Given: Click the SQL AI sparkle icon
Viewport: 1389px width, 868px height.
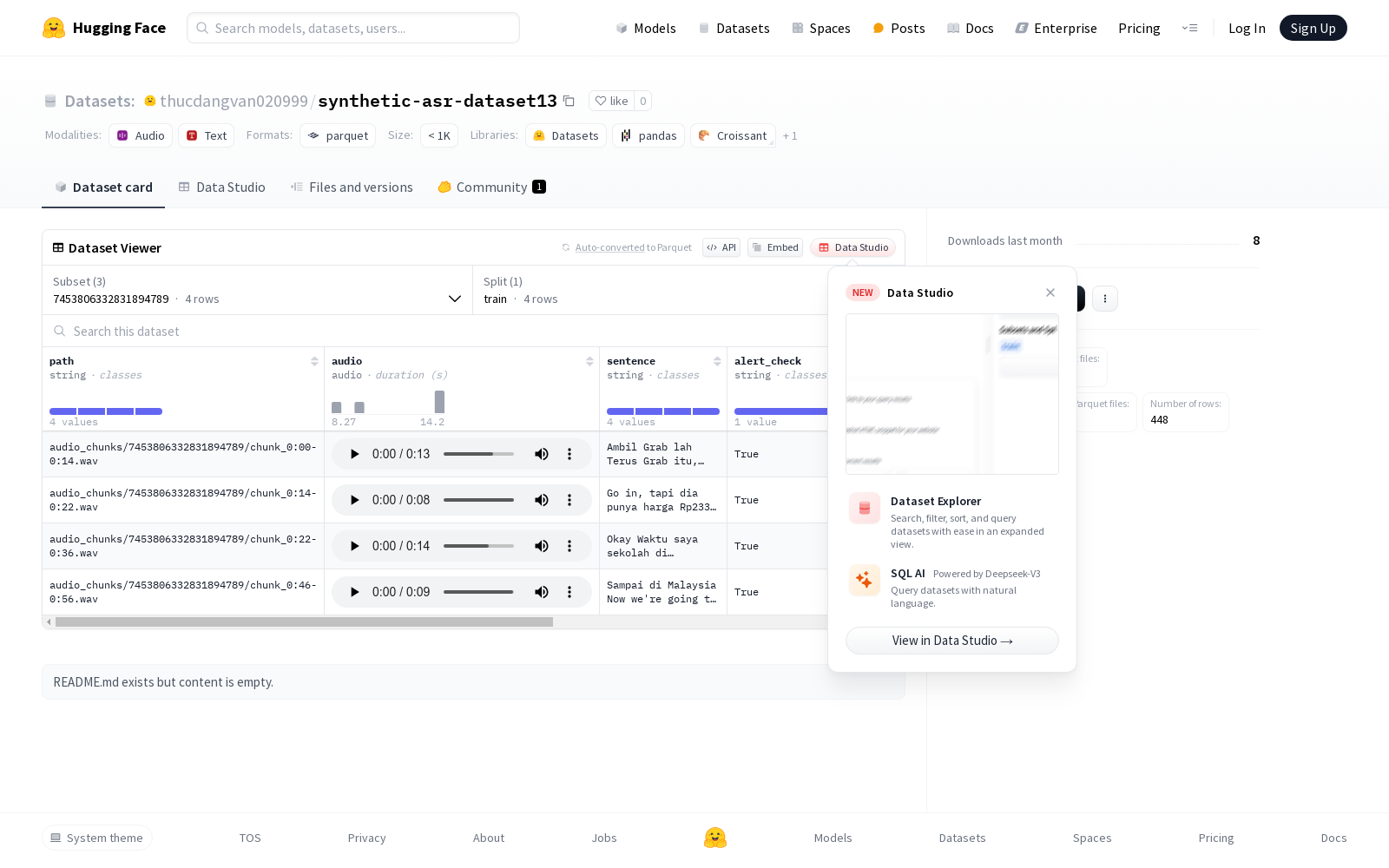Looking at the screenshot, I should [865, 580].
